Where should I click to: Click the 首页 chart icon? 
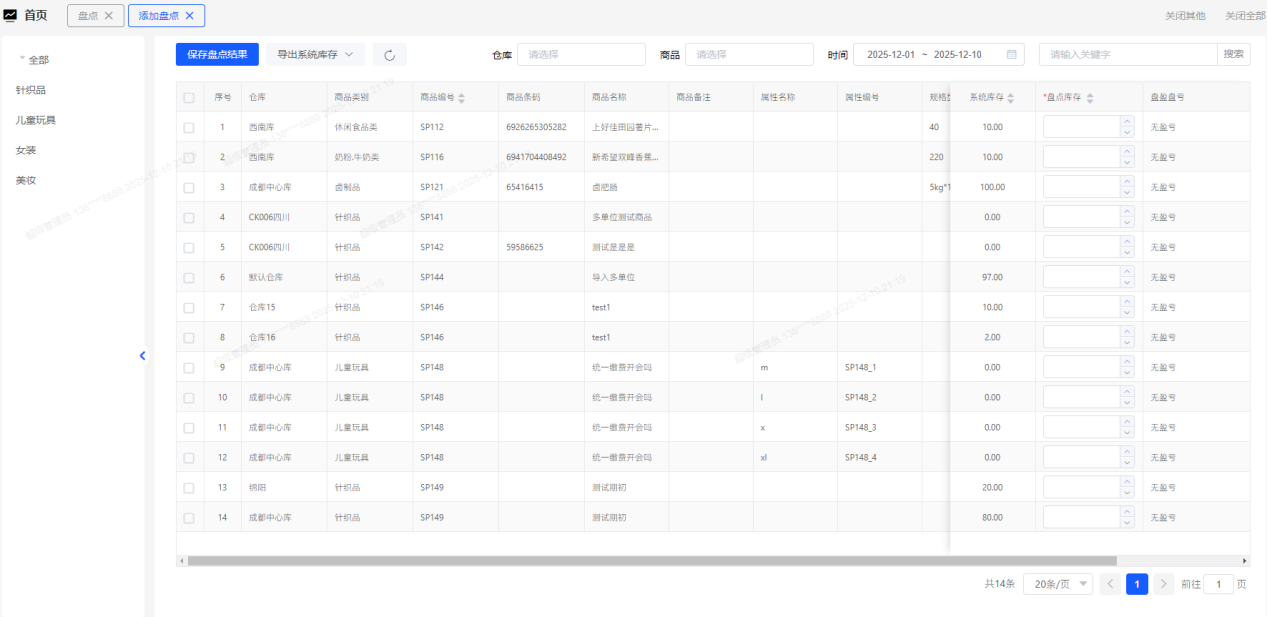pyautogui.click(x=11, y=15)
